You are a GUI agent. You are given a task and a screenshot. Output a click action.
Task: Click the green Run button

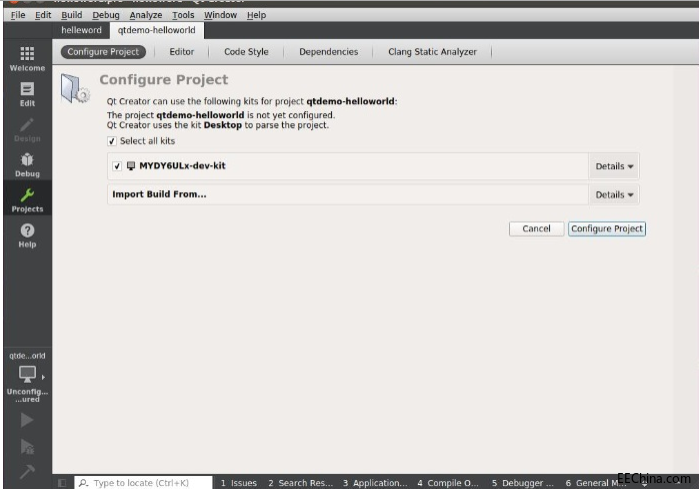tap(27, 420)
